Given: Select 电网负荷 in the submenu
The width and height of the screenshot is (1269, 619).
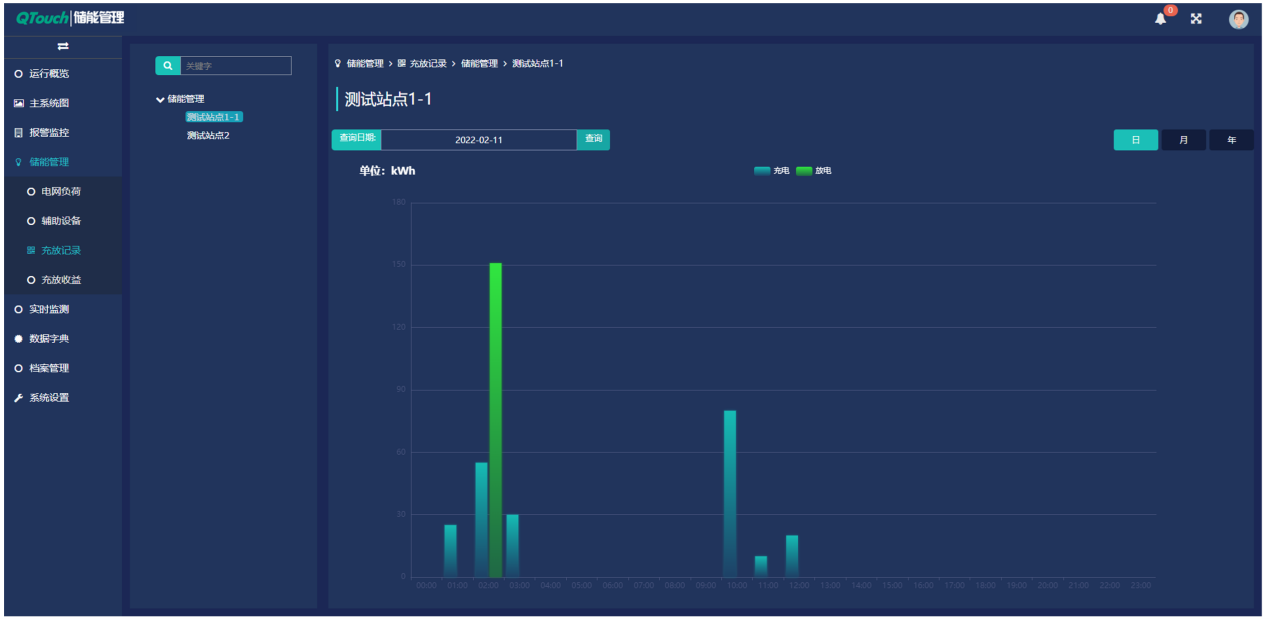Looking at the screenshot, I should [x=61, y=192].
